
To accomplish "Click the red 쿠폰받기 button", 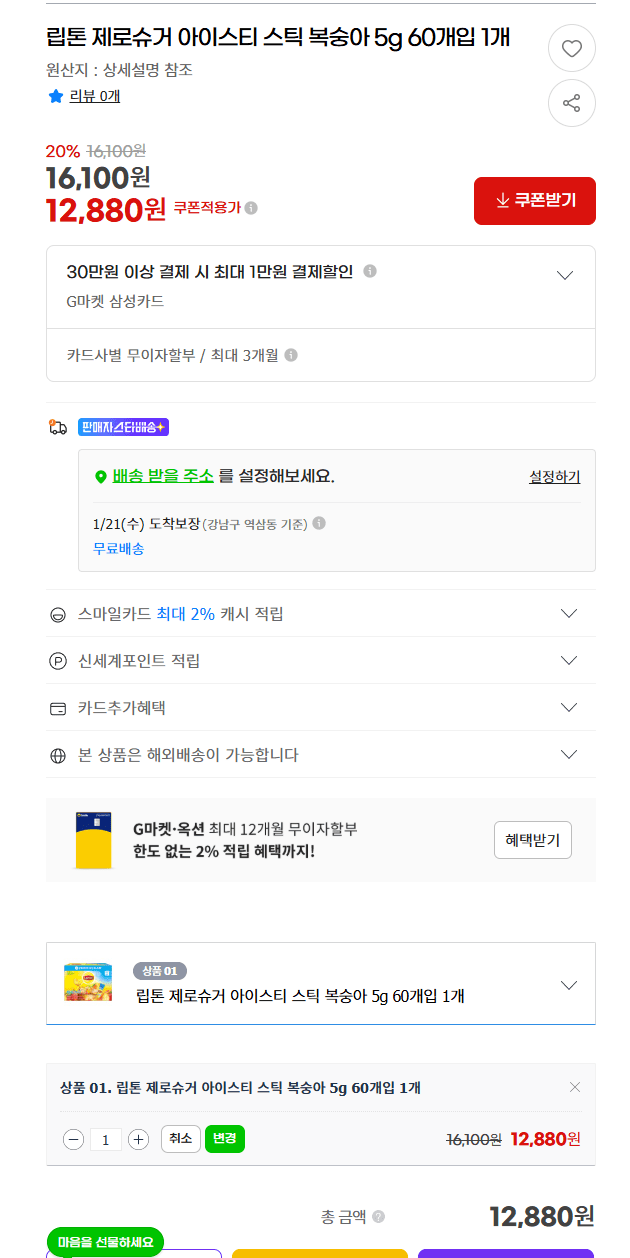I will pyautogui.click(x=534, y=201).
